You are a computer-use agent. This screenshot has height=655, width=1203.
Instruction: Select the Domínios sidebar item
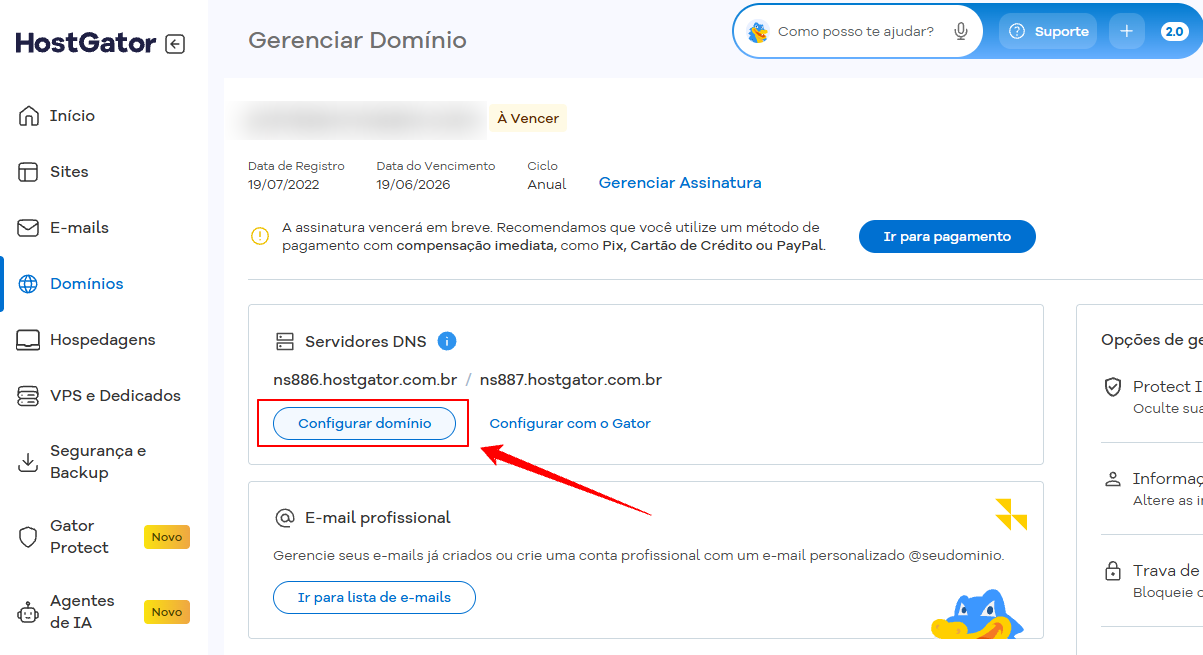pos(86,284)
